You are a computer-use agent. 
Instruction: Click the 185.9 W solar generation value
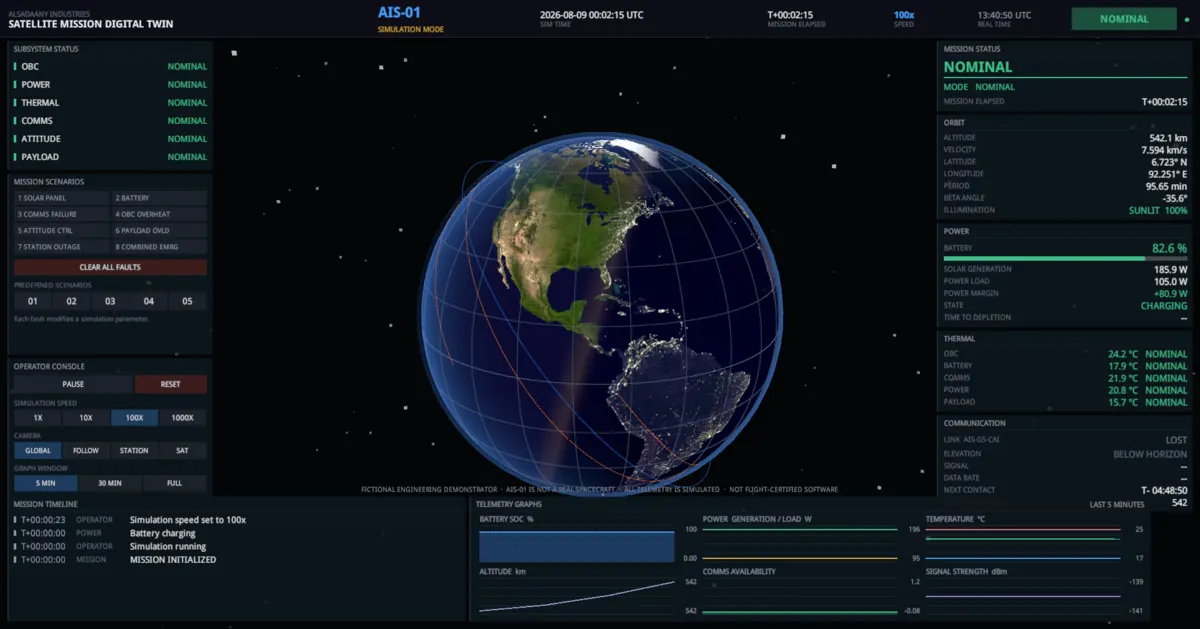(x=1170, y=269)
